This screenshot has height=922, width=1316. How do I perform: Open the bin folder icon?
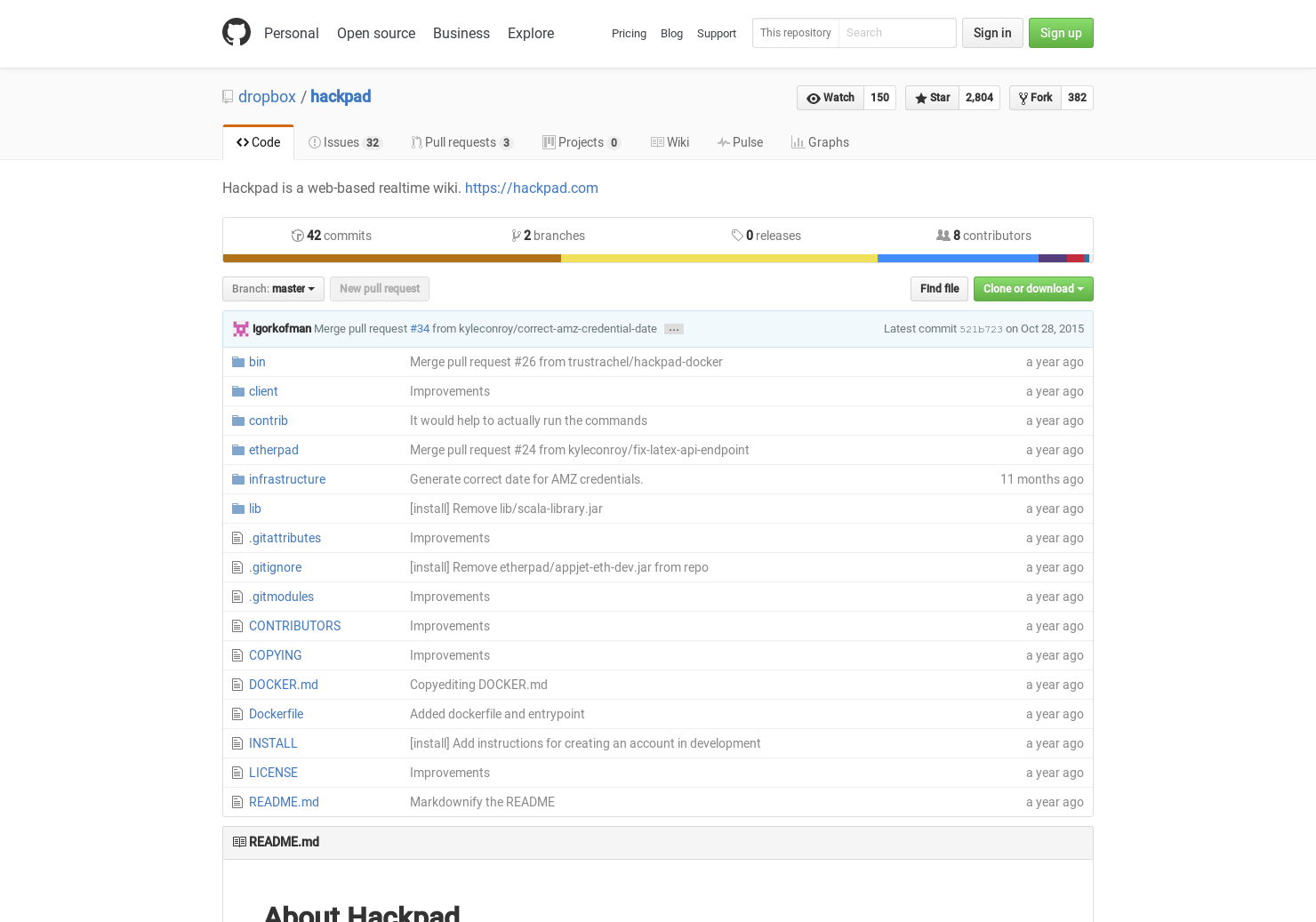237,361
